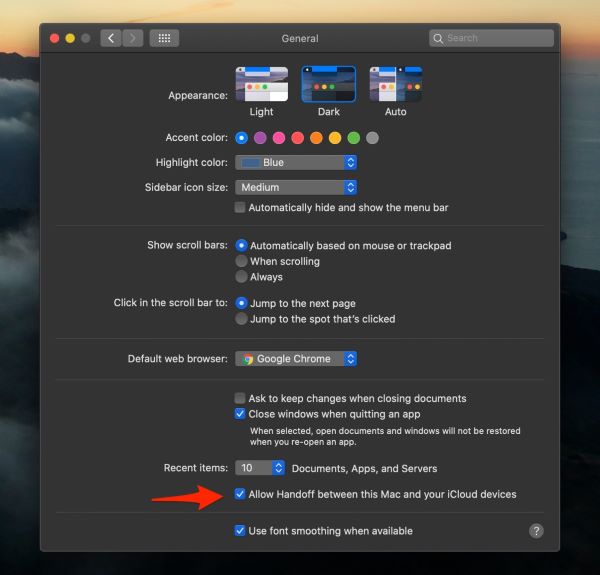This screenshot has height=575, width=600.
Task: Choose the purple accent color
Action: click(260, 138)
